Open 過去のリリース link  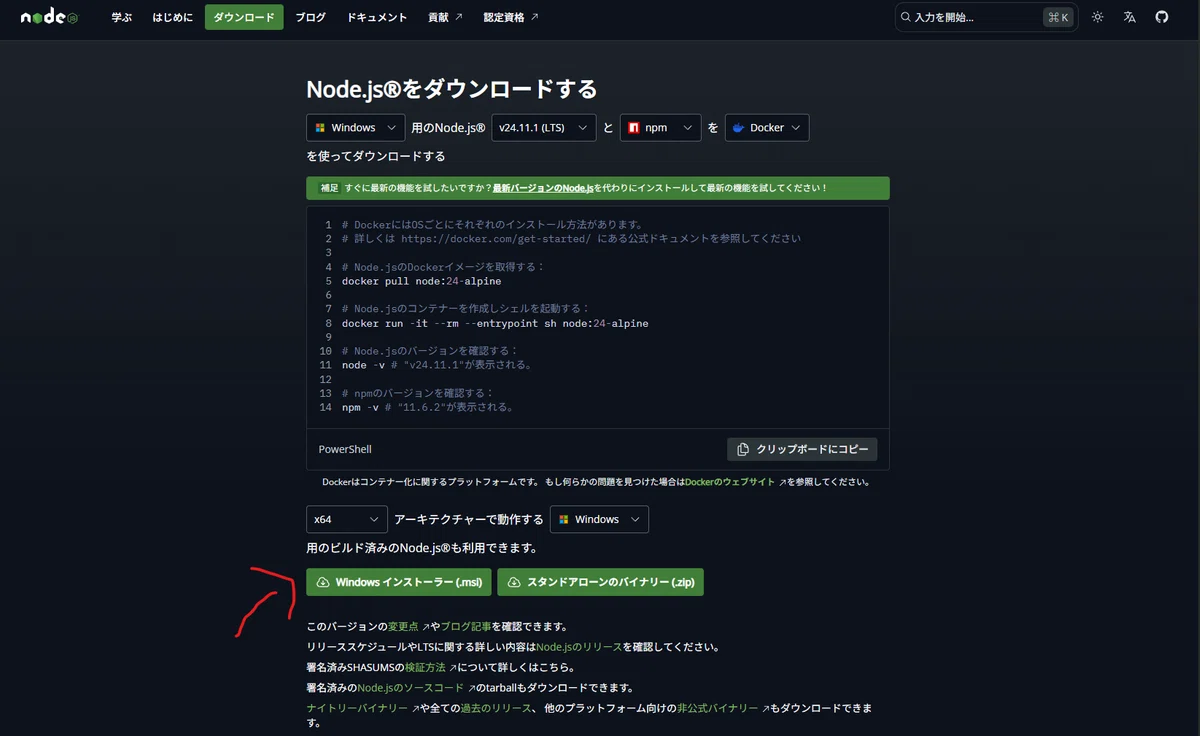click(x=495, y=708)
